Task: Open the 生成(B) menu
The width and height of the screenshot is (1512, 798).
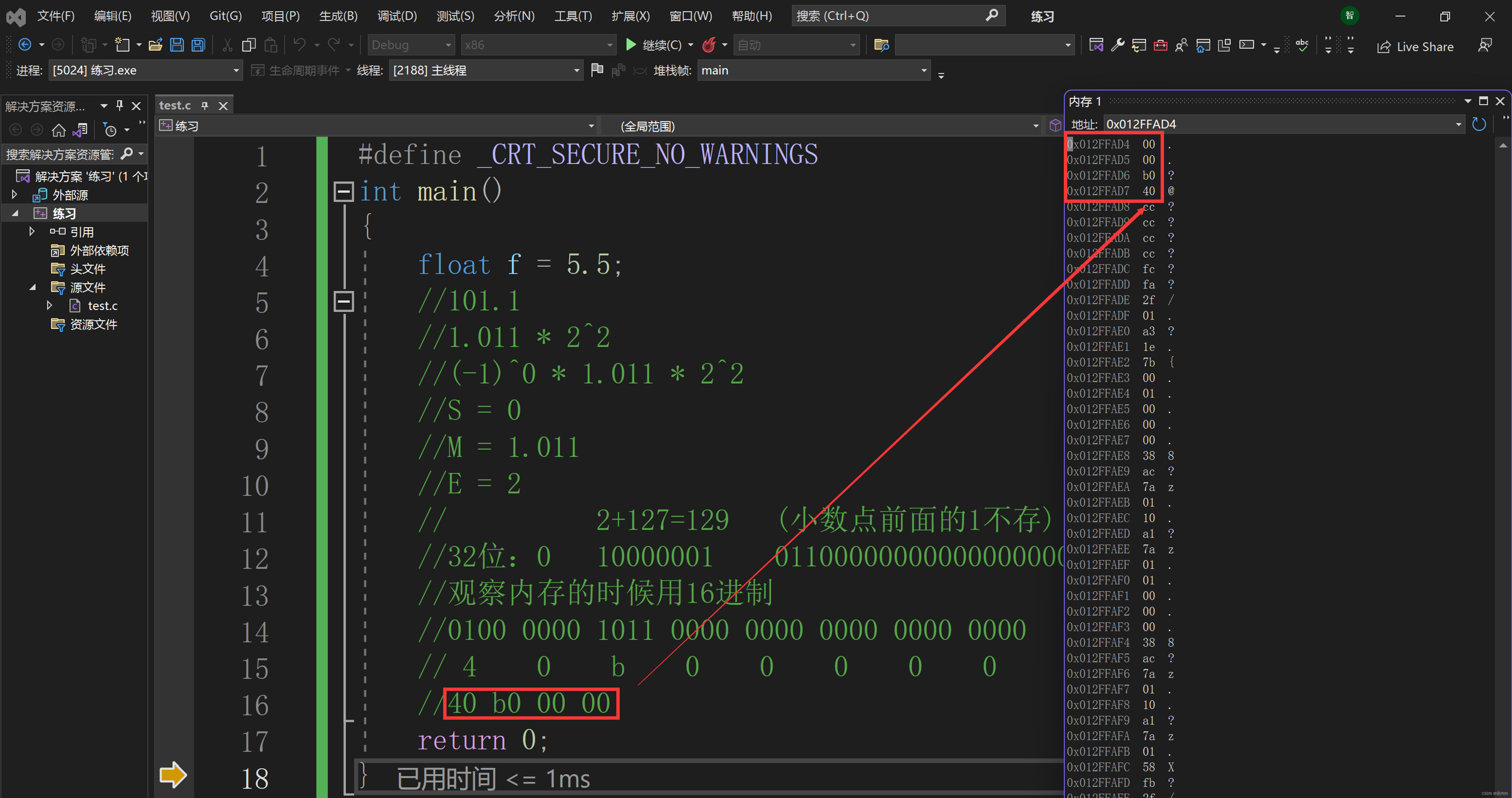Action: point(338,16)
